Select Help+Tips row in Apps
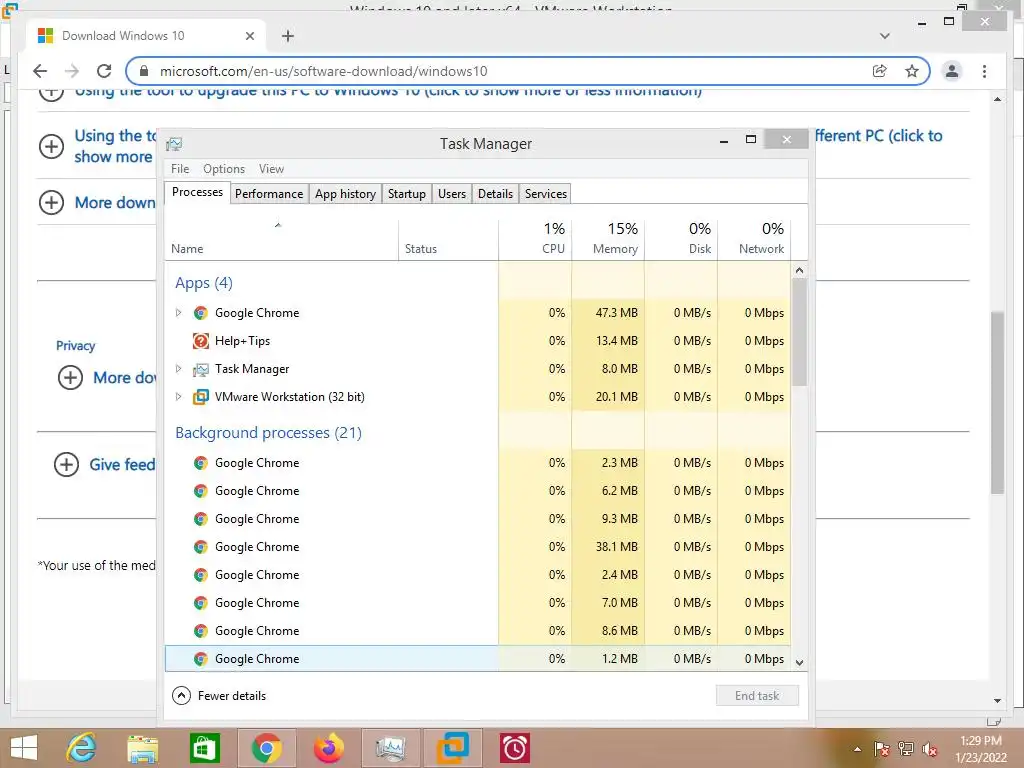 pos(478,341)
